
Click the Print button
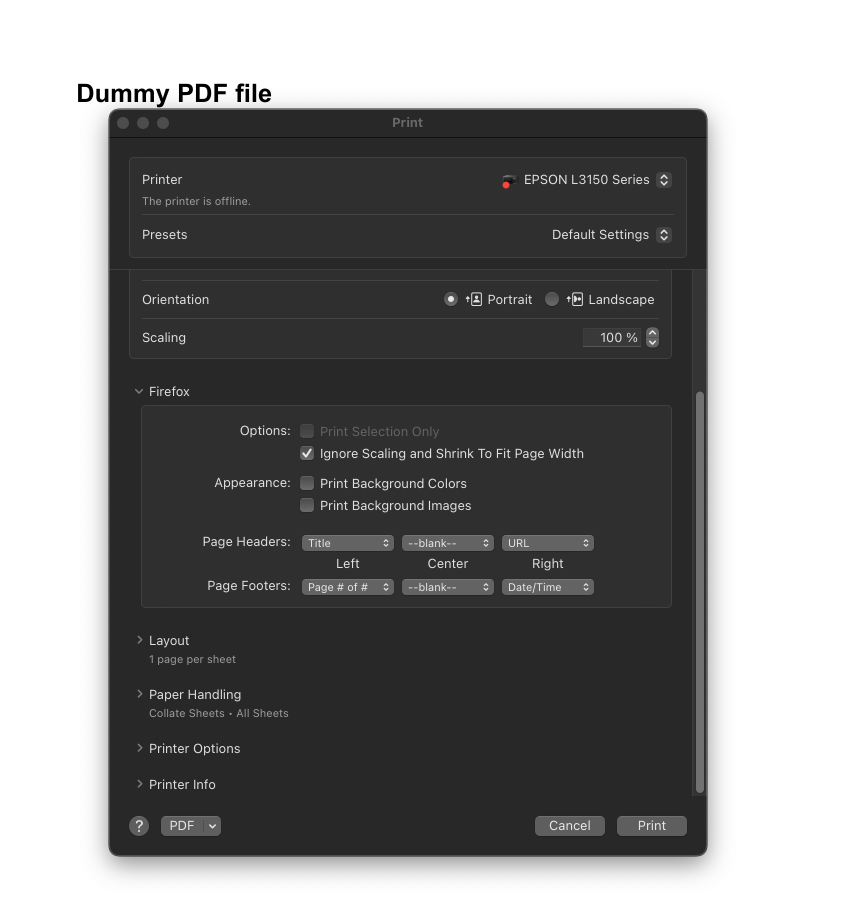pyautogui.click(x=651, y=825)
